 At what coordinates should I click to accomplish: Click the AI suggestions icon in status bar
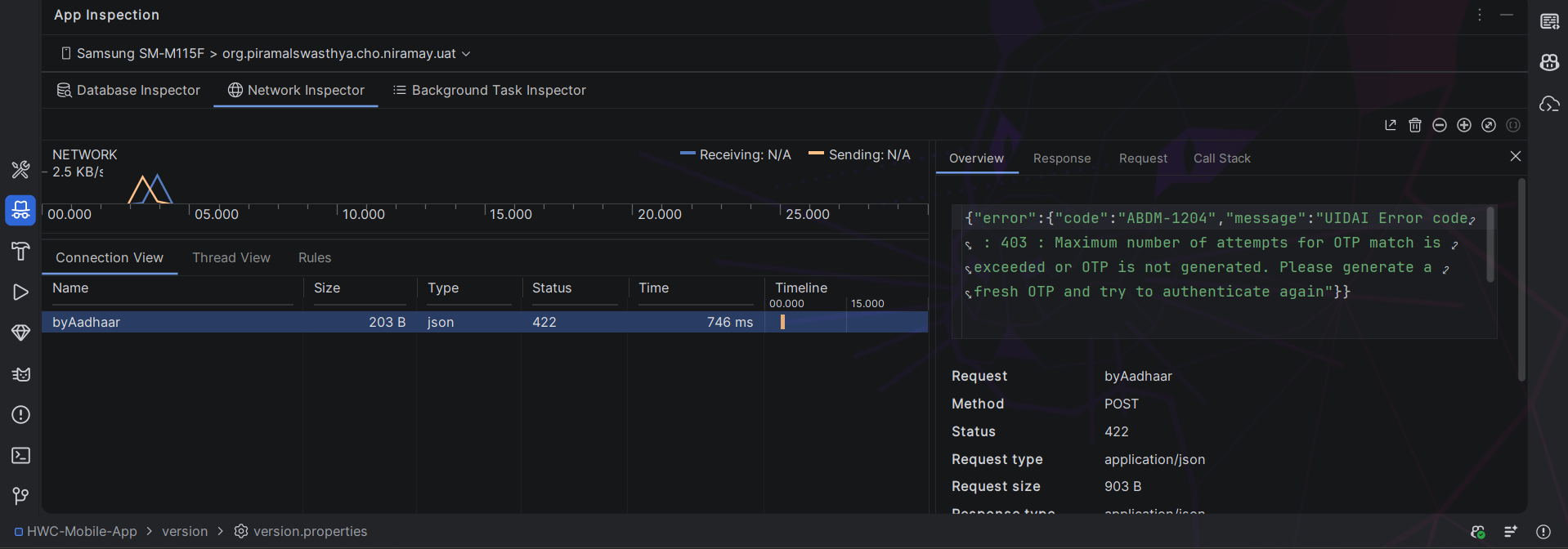pyautogui.click(x=1511, y=532)
